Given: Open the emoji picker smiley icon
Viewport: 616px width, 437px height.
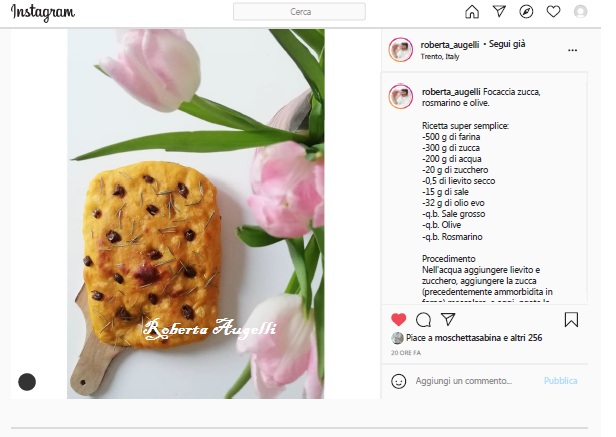Looking at the screenshot, I should [398, 381].
